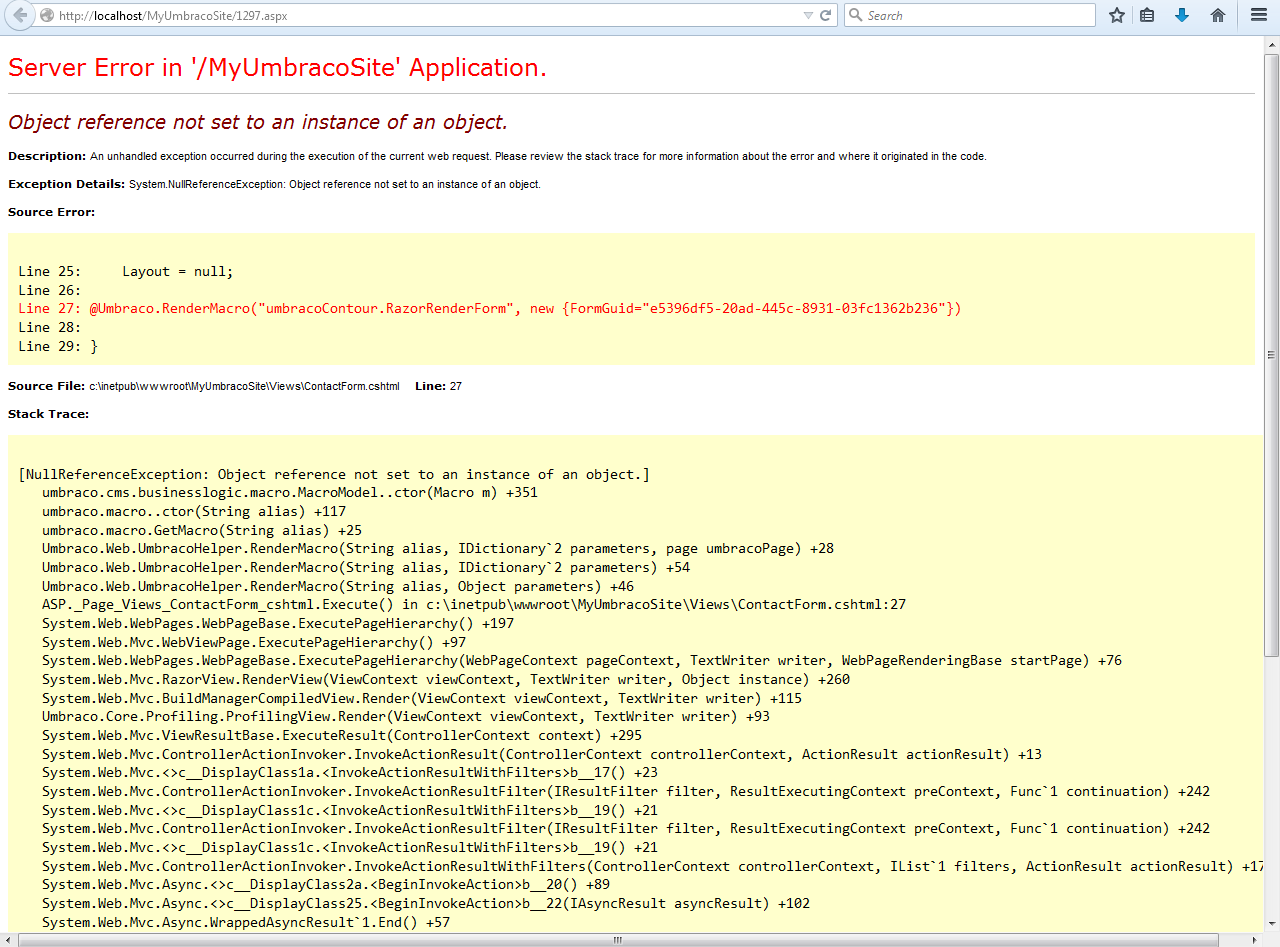Click the vertical scrollbar up arrow

(1272, 45)
